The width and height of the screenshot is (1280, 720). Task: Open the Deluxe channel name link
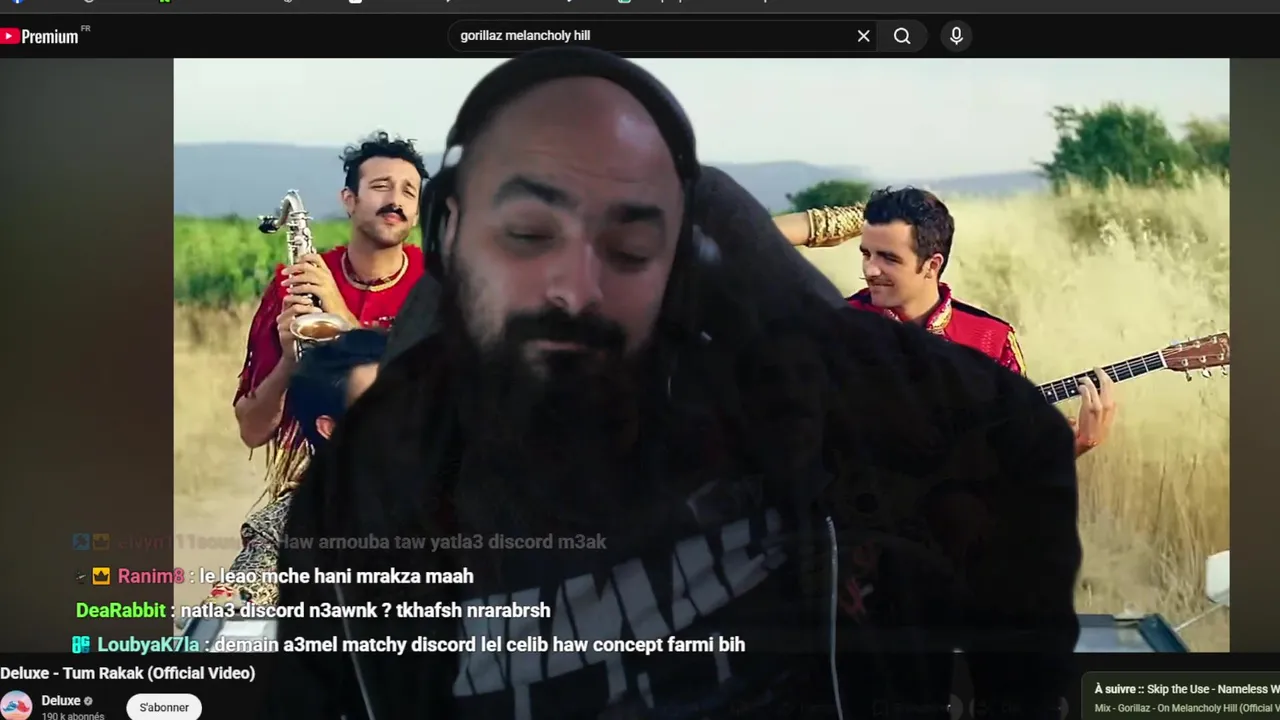[61, 701]
